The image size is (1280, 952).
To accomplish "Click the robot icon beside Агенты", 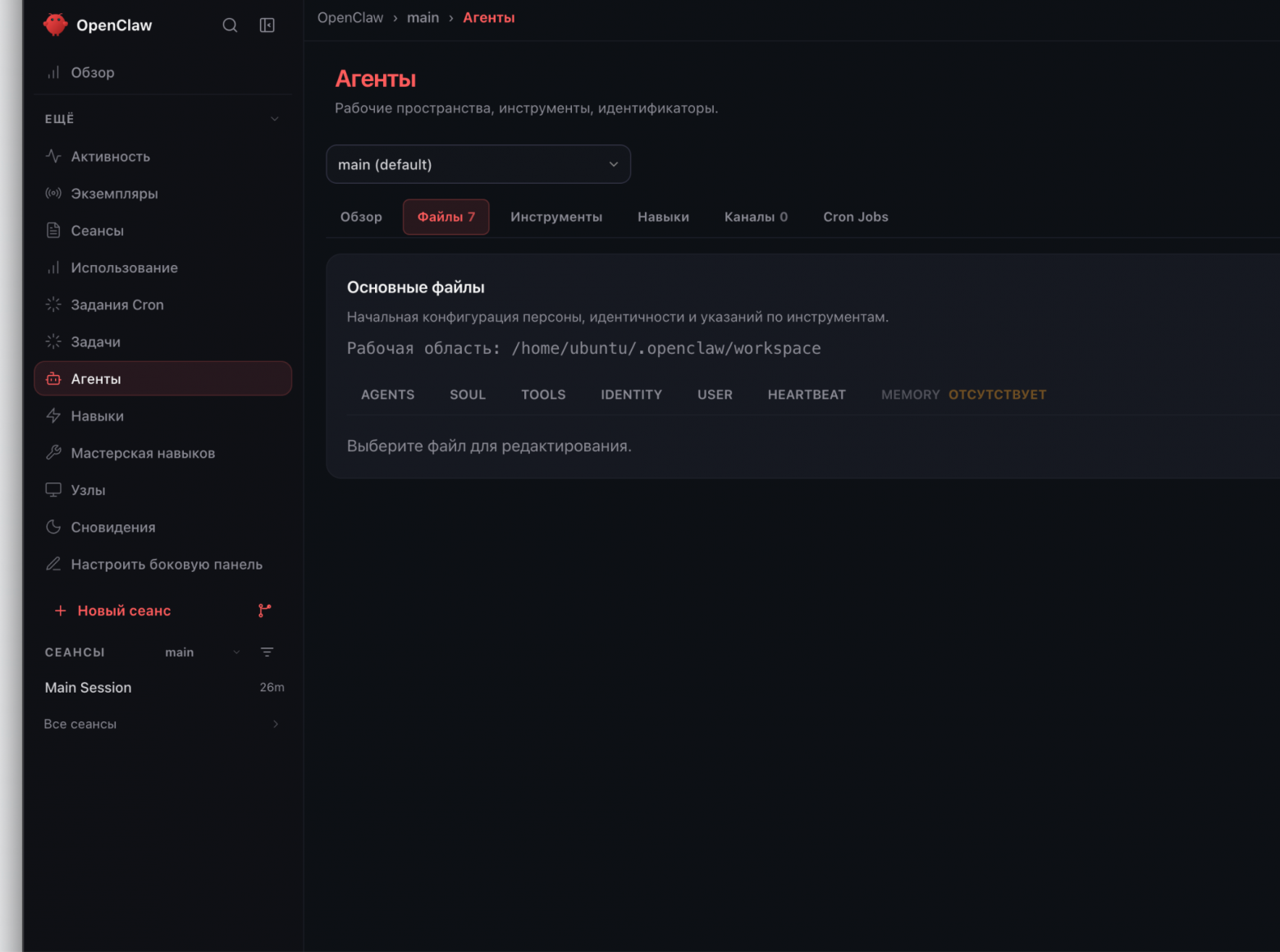I will pos(53,378).
